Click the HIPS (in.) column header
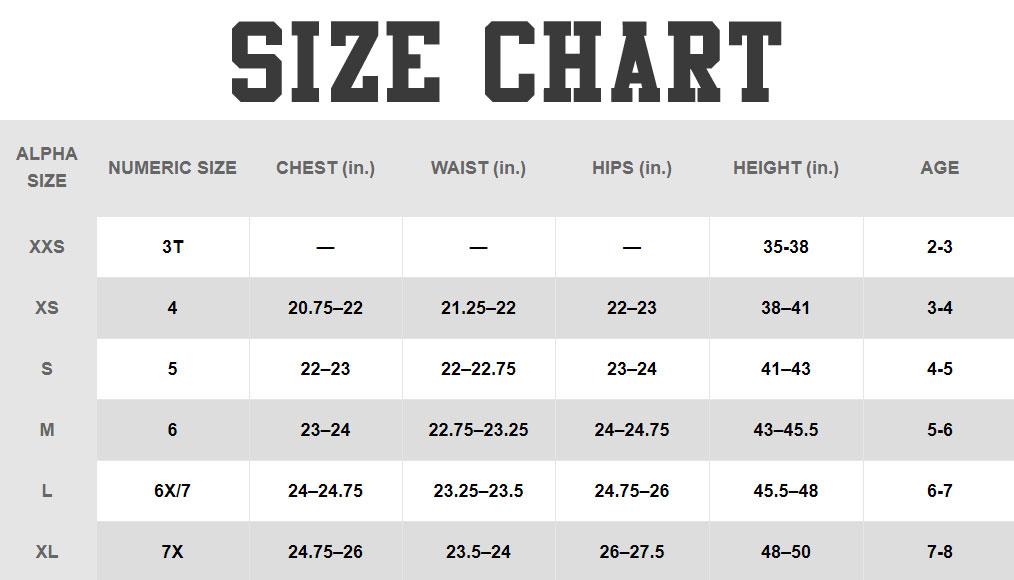Image resolution: width=1014 pixels, height=580 pixels. click(x=631, y=168)
